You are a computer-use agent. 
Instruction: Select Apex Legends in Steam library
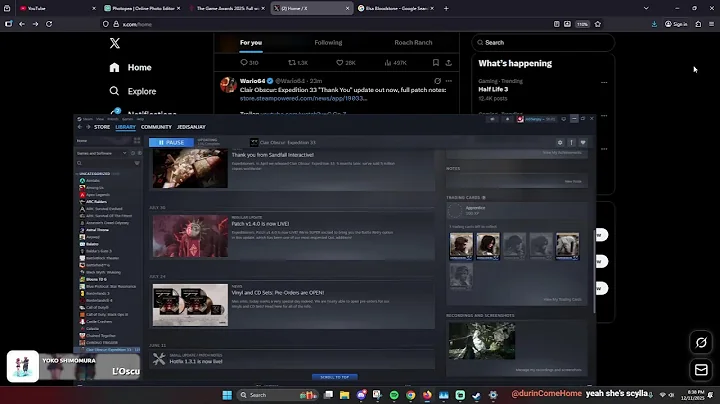pyautogui.click(x=97, y=195)
